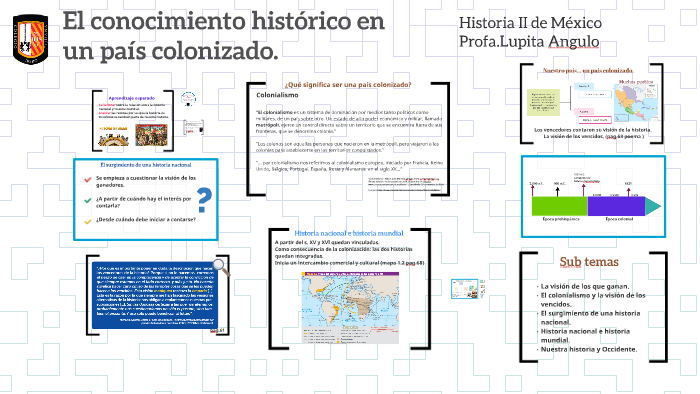Click the maroon arrow above the purple bar
This screenshot has width=700, height=394.
628,192
